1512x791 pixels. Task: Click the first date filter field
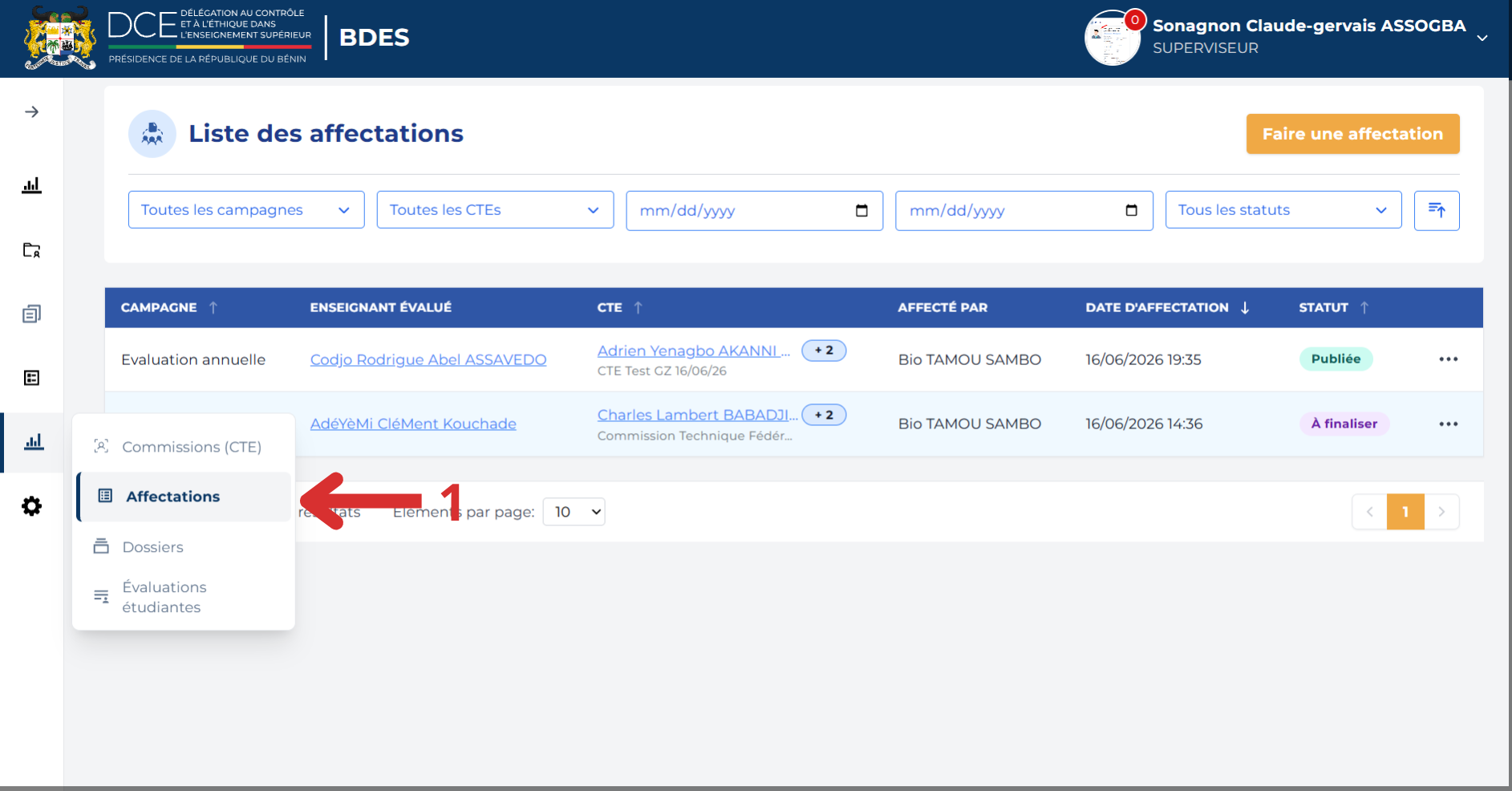(754, 210)
